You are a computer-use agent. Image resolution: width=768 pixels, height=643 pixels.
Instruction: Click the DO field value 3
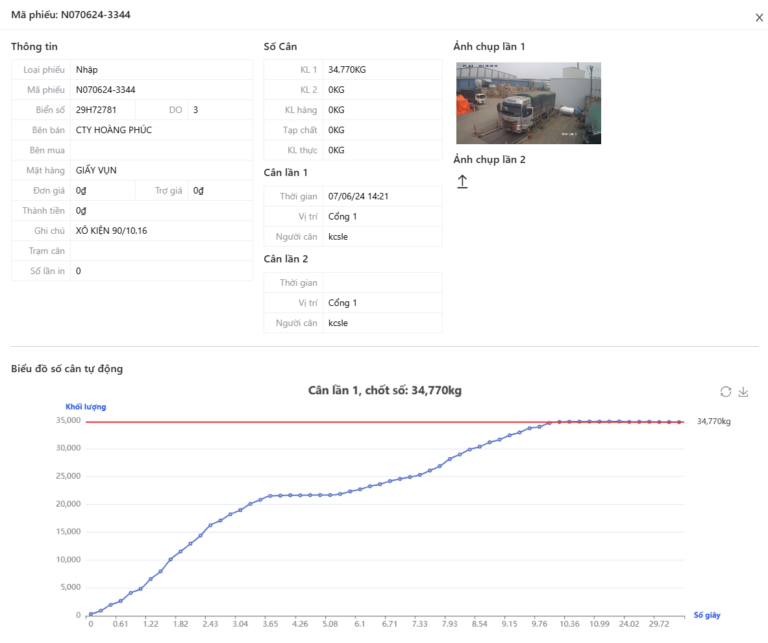pyautogui.click(x=220, y=109)
